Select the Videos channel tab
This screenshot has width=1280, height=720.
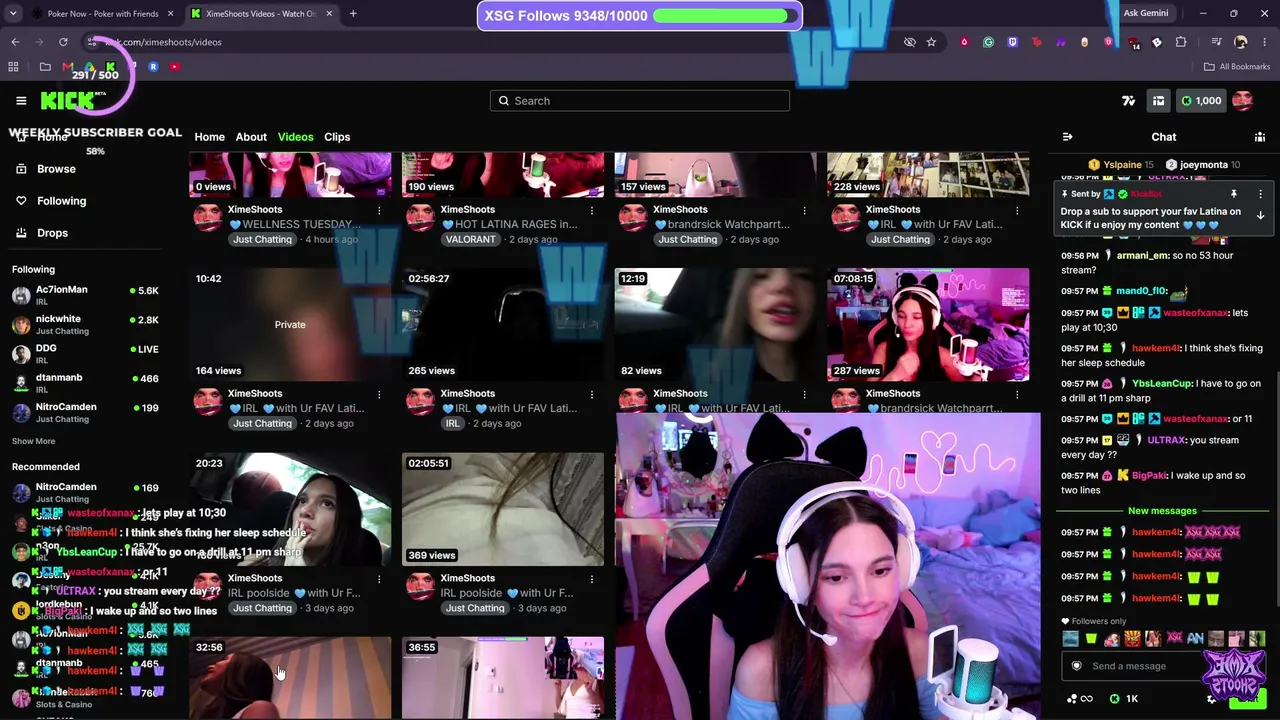point(295,137)
